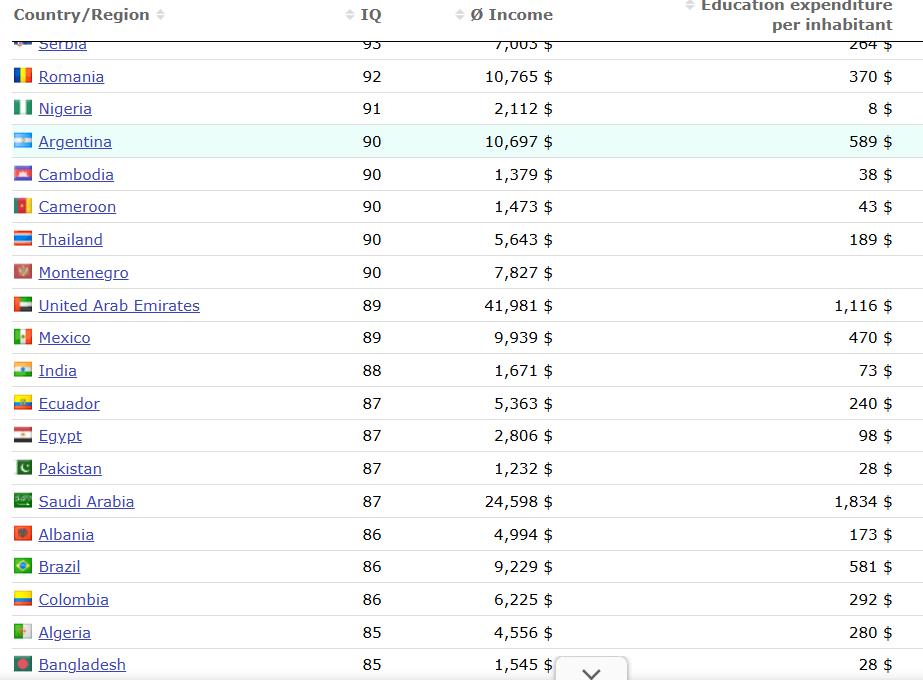The width and height of the screenshot is (923, 680).
Task: Select Egypt's income 2,806 $
Action: (523, 436)
